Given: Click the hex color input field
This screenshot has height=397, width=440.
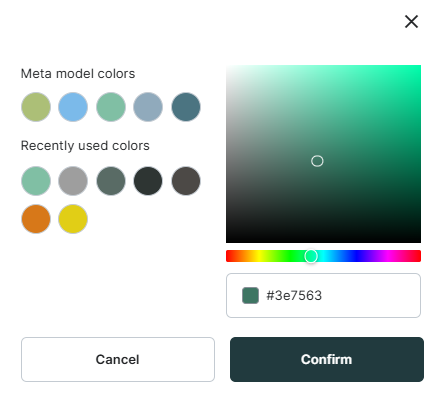Looking at the screenshot, I should tap(323, 295).
